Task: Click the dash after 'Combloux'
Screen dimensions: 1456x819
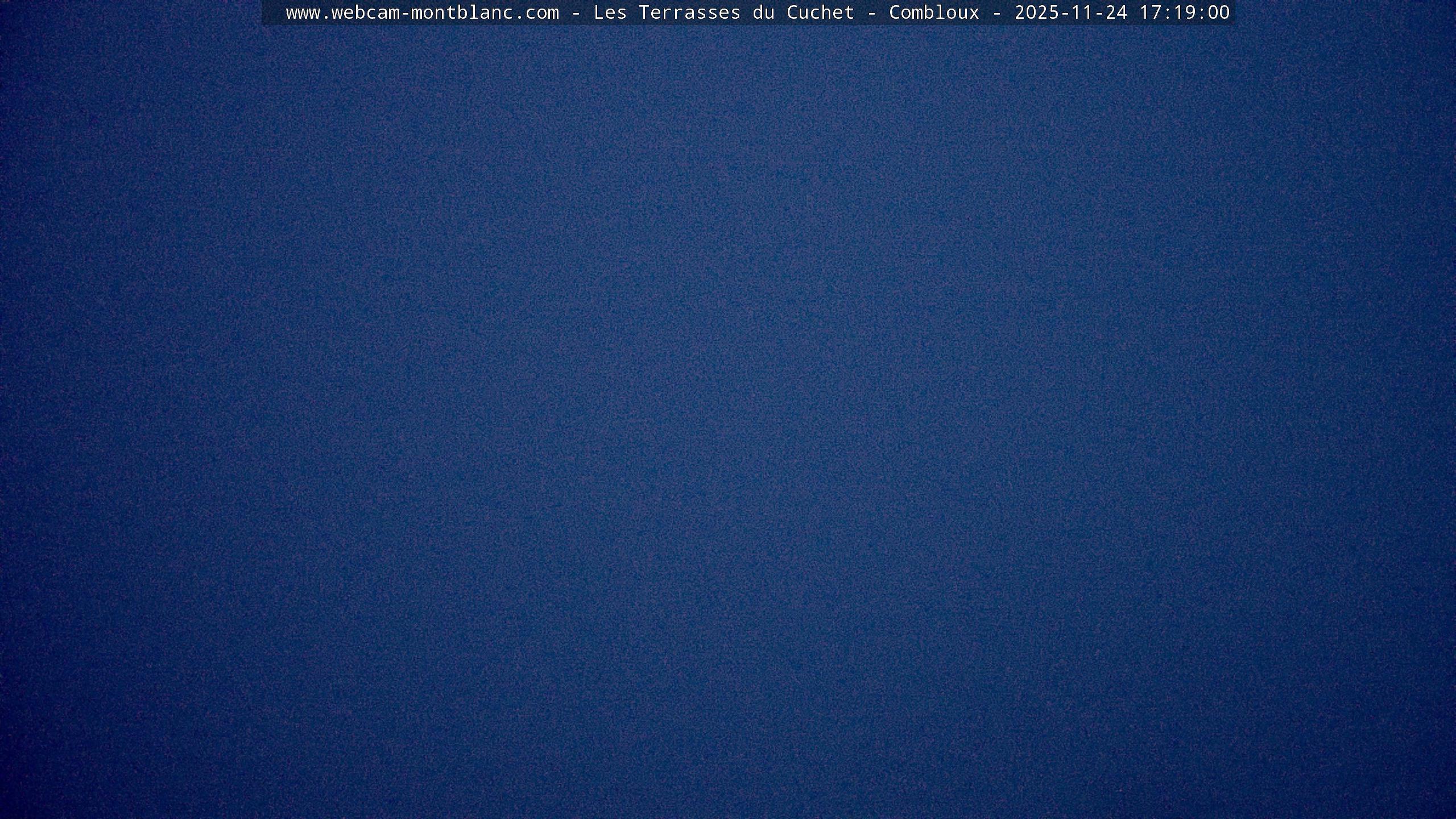Action: pyautogui.click(x=996, y=13)
